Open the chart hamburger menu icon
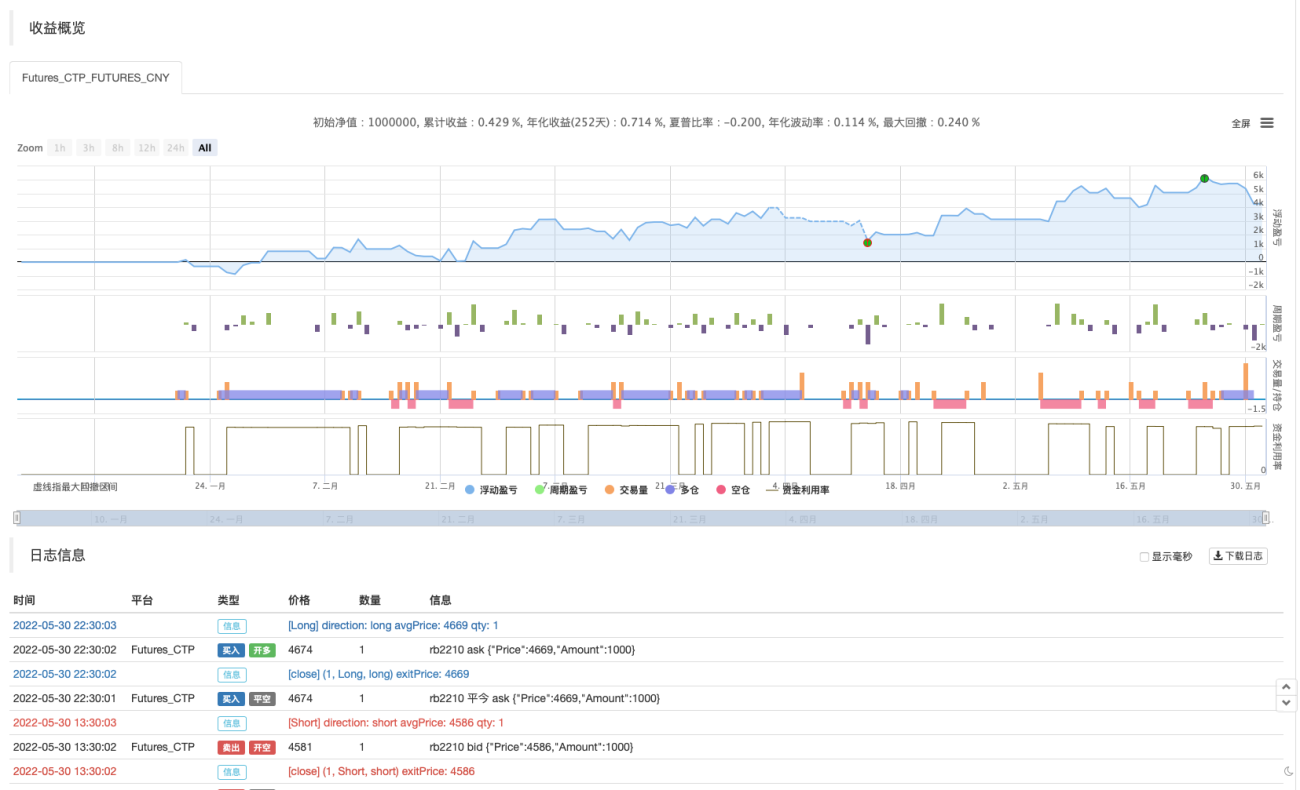 tap(1266, 123)
